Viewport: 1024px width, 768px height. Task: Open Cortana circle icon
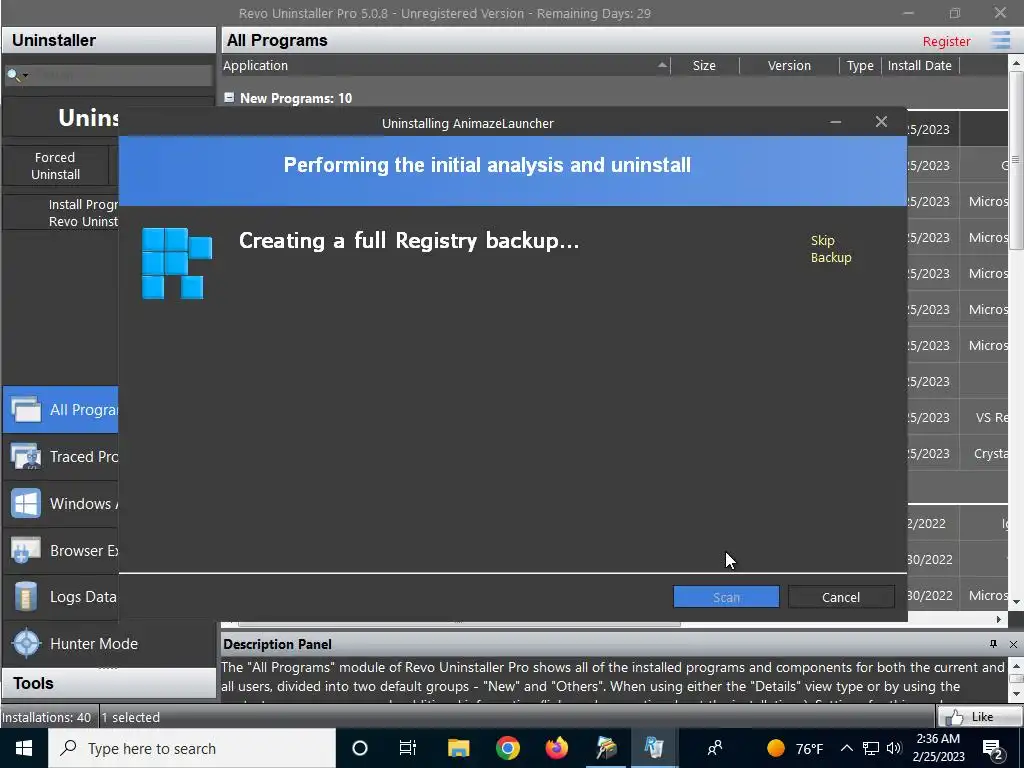(x=360, y=748)
